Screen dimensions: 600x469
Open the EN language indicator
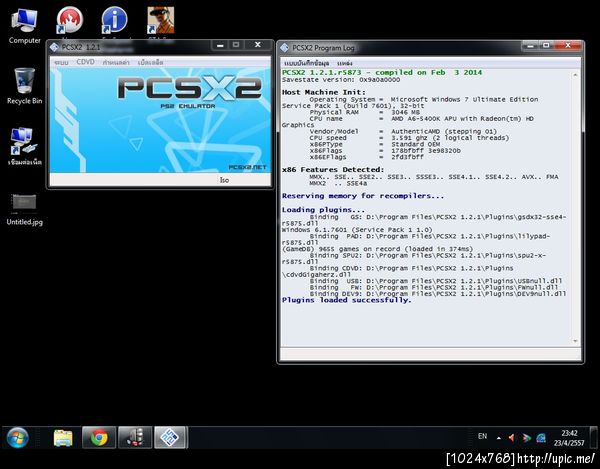click(x=483, y=436)
